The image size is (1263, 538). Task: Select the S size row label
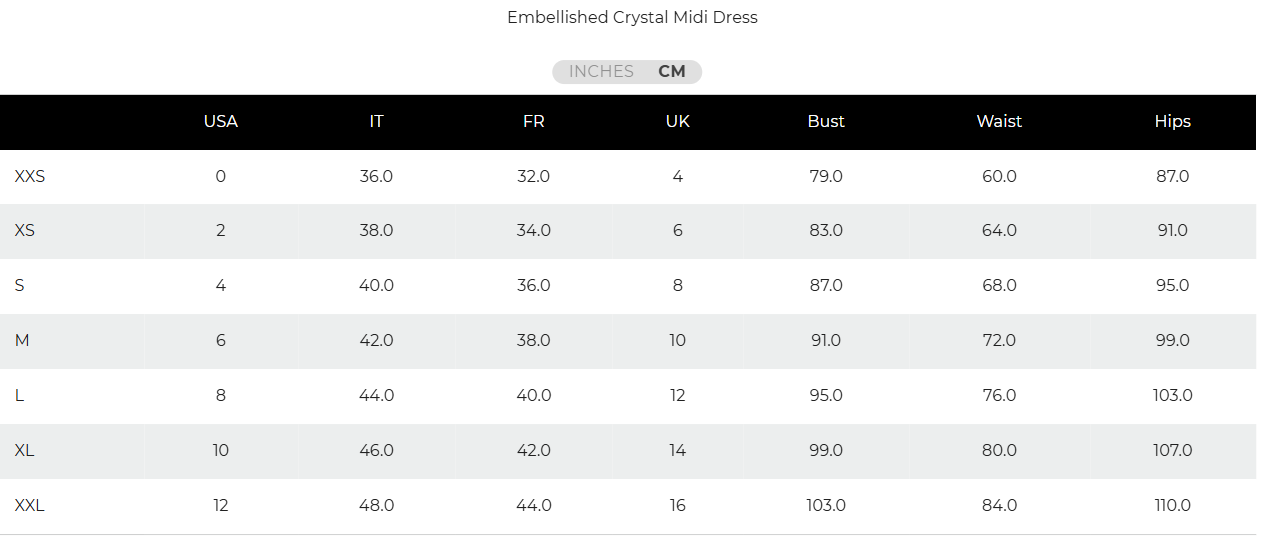tap(20, 285)
